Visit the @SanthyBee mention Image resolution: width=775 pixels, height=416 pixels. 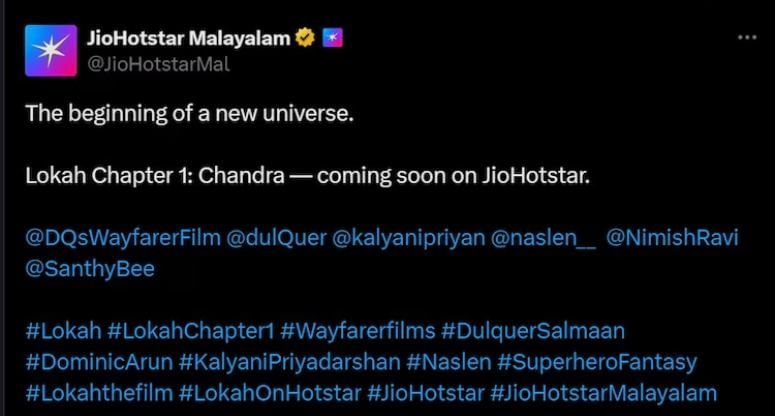point(90,269)
